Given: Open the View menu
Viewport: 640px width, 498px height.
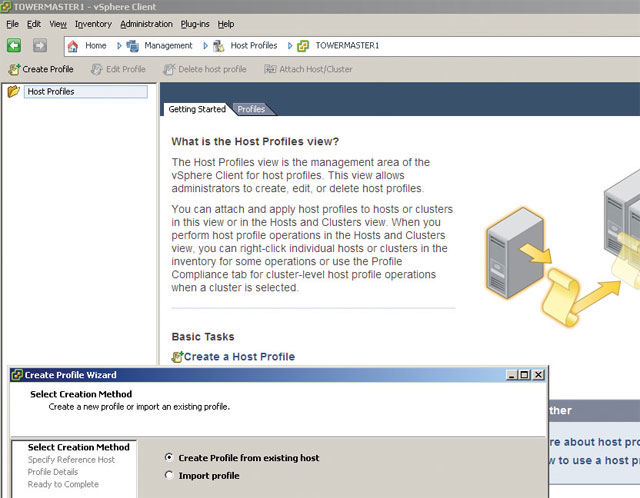Looking at the screenshot, I should point(58,24).
